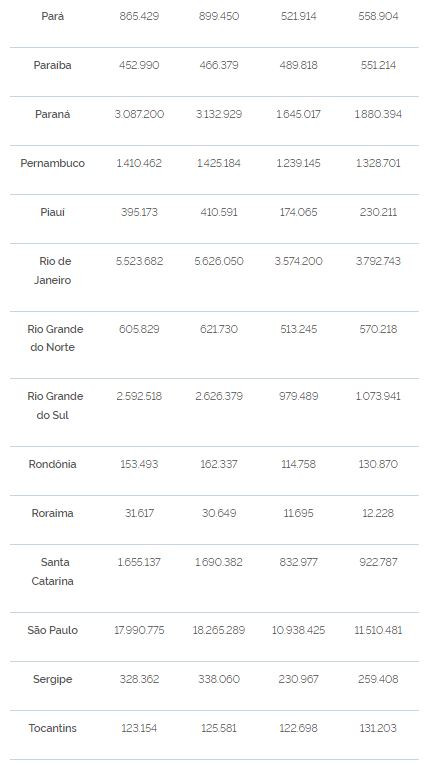Click the Paraíba row label
This screenshot has width=424, height=765.
(52, 65)
